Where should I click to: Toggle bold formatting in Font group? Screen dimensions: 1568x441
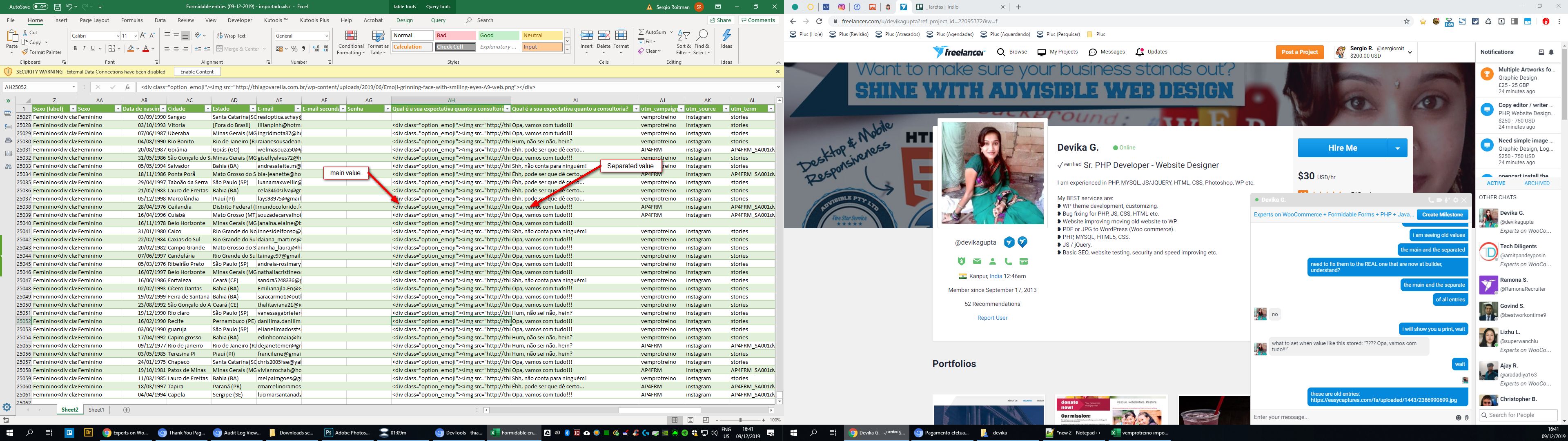75,49
